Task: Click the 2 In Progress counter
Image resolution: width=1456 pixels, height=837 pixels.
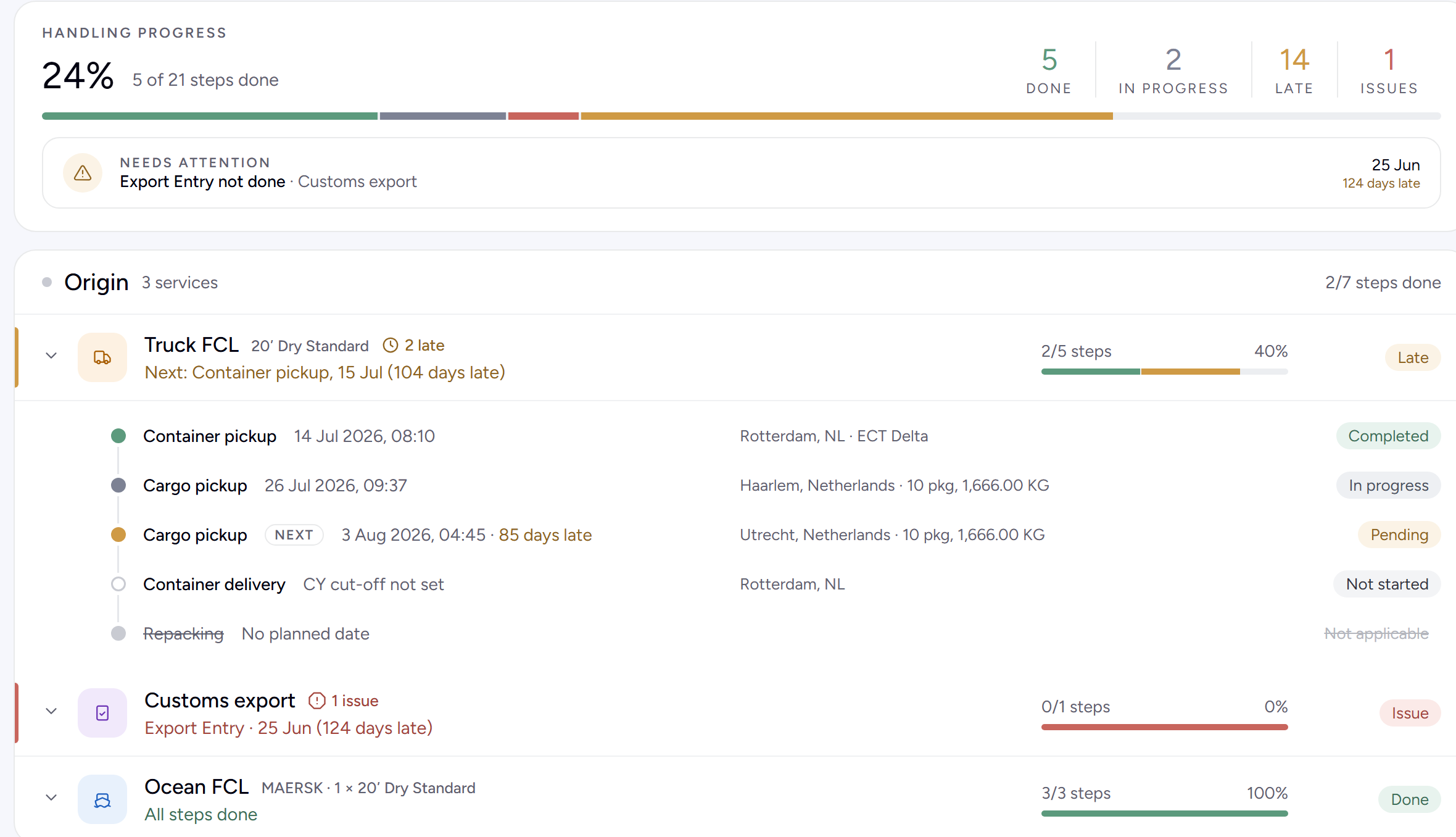Action: tap(1173, 70)
